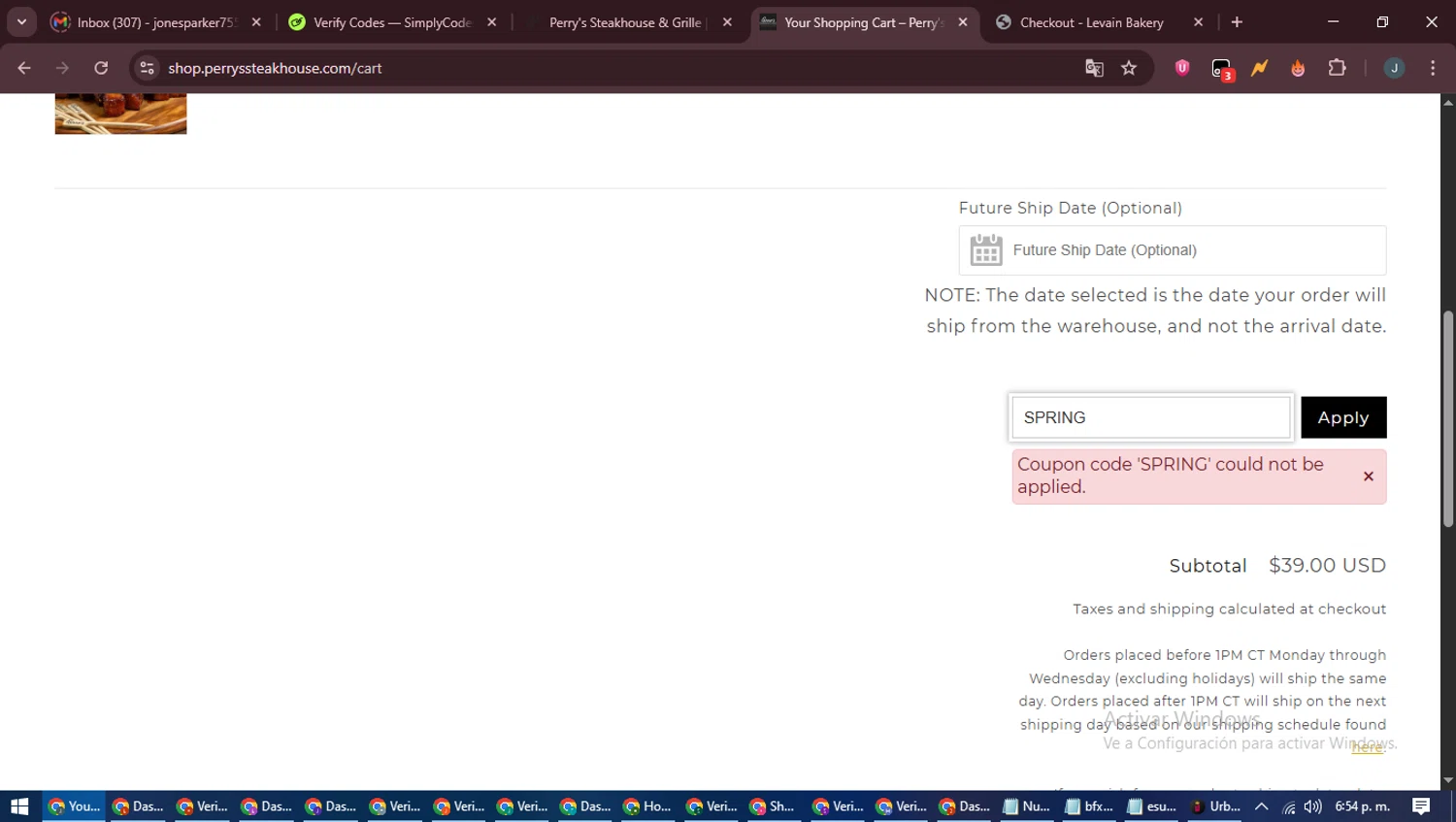
Task: Open the 'esu...' Notepad taskbar window
Action: pos(1152,806)
